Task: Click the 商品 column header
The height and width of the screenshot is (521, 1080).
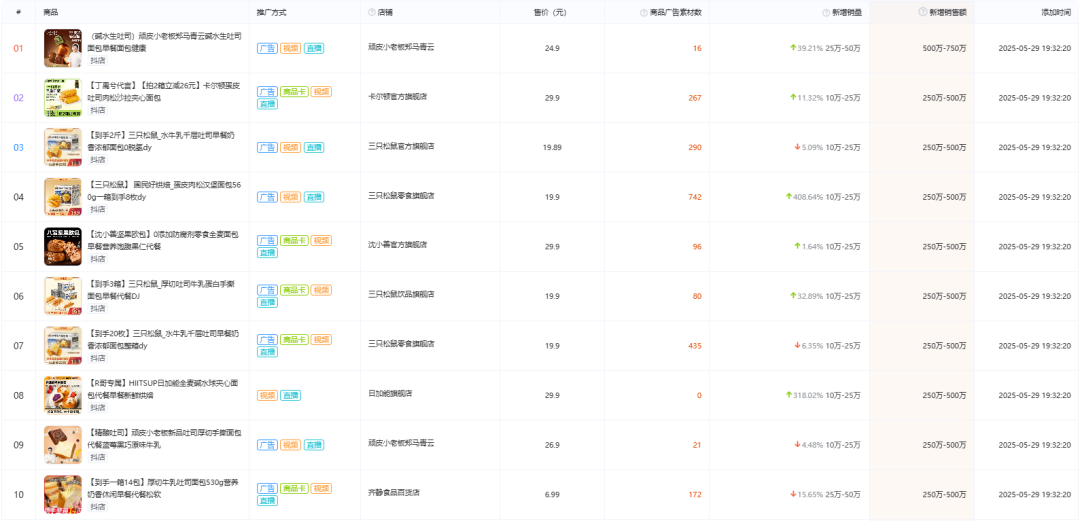Action: pos(50,12)
